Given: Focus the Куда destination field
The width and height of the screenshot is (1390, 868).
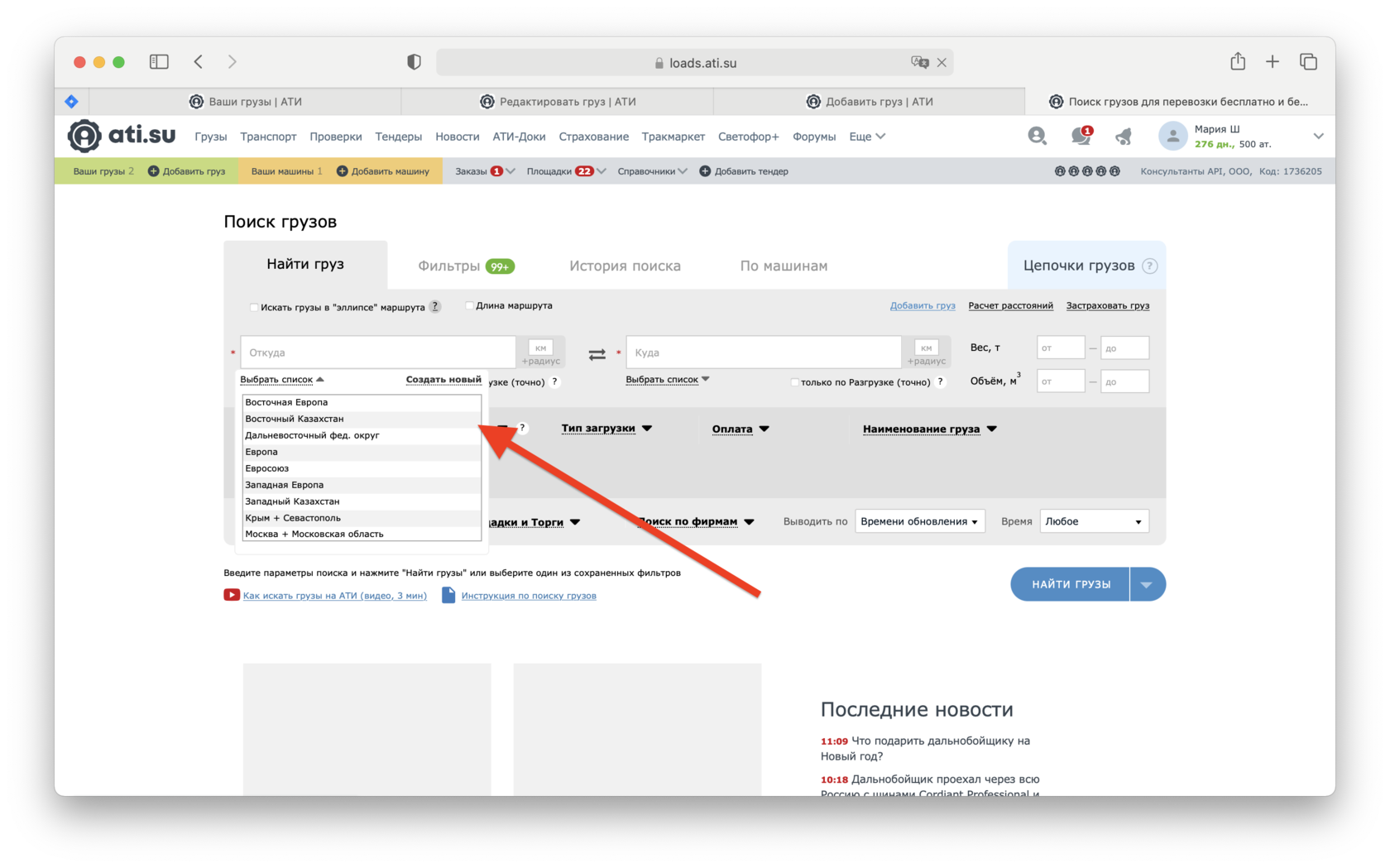Looking at the screenshot, I should tap(764, 352).
